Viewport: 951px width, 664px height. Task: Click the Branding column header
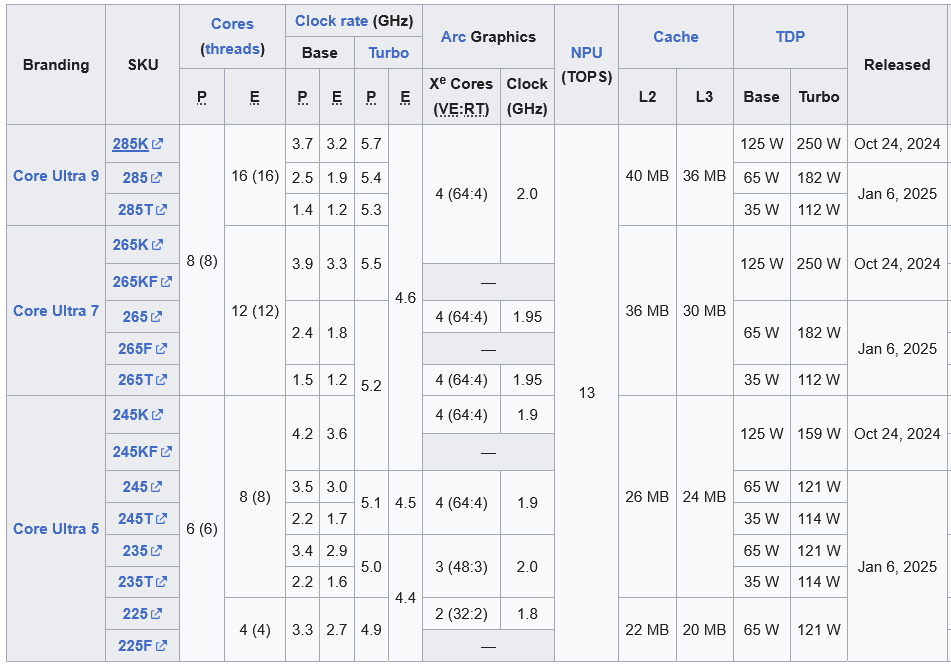point(56,65)
